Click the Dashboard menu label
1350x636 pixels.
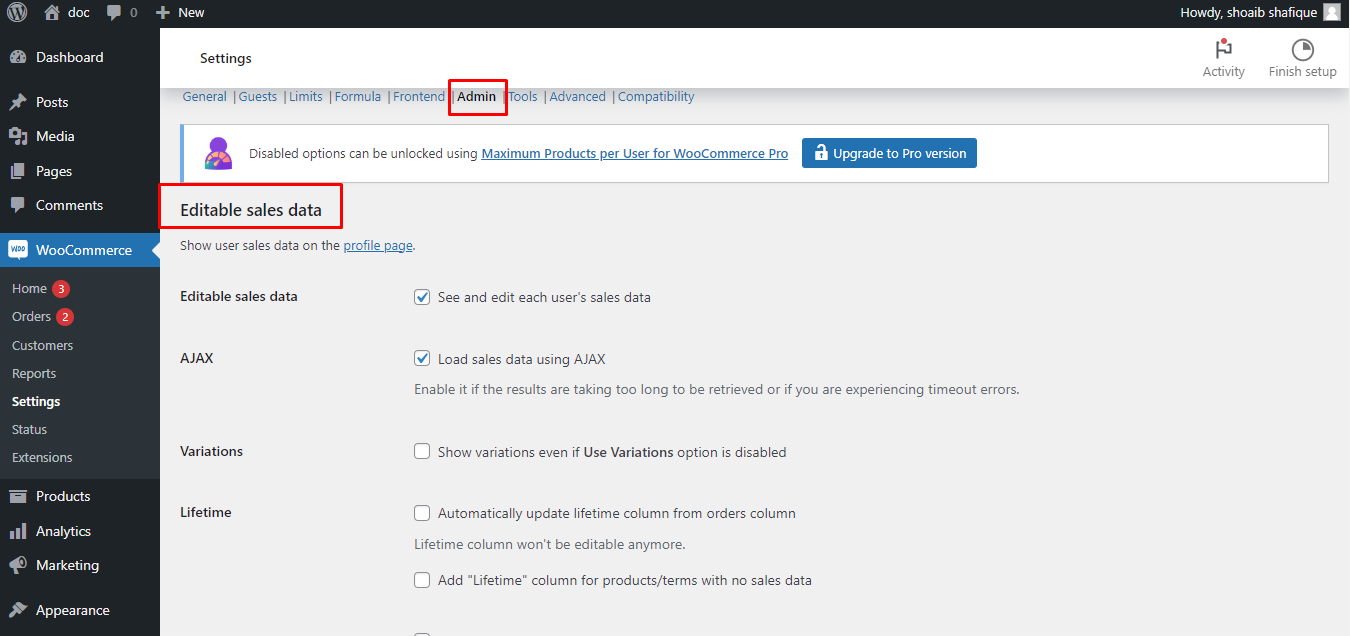click(70, 58)
